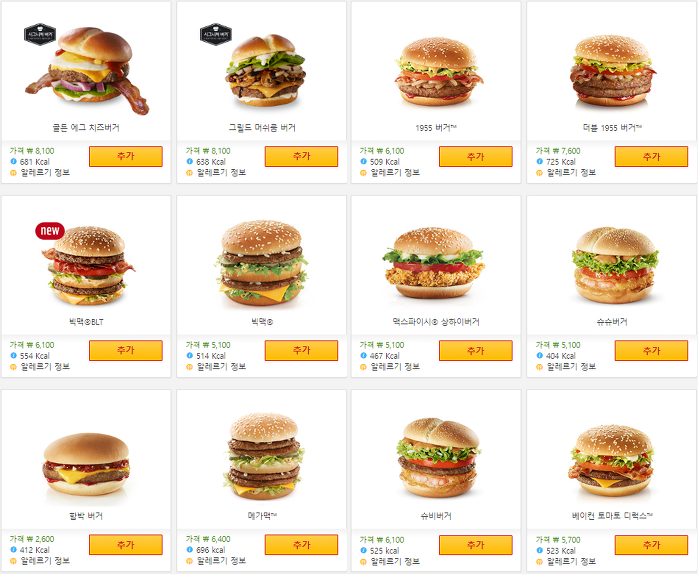This screenshot has height=575, width=700.
Task: Click allergy icon for 베이컨 토마토 디럭스
Action: 539,561
